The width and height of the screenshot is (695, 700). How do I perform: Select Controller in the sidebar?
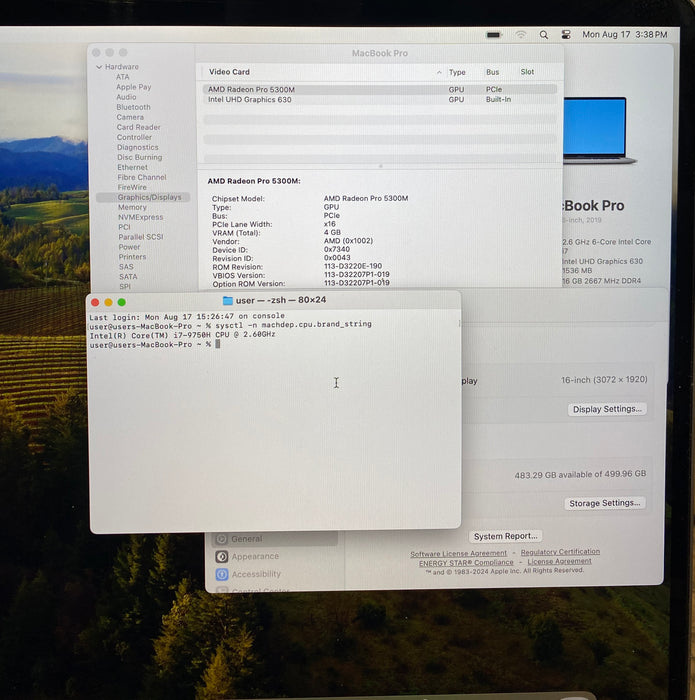click(134, 137)
